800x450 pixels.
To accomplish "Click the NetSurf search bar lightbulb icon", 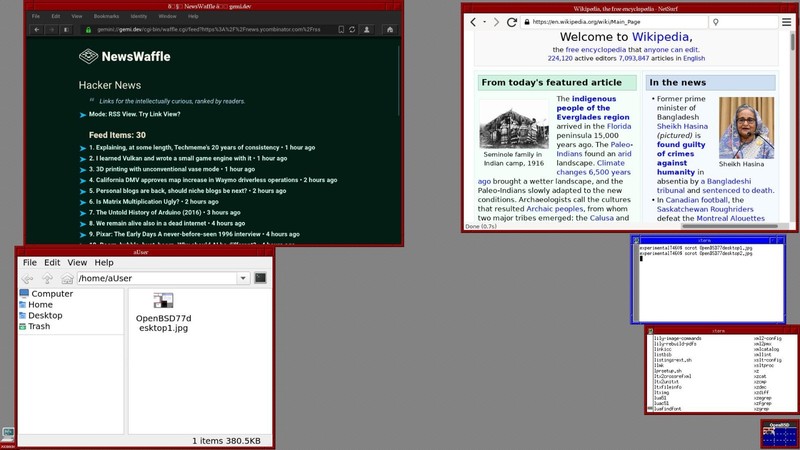I will tap(716, 22).
